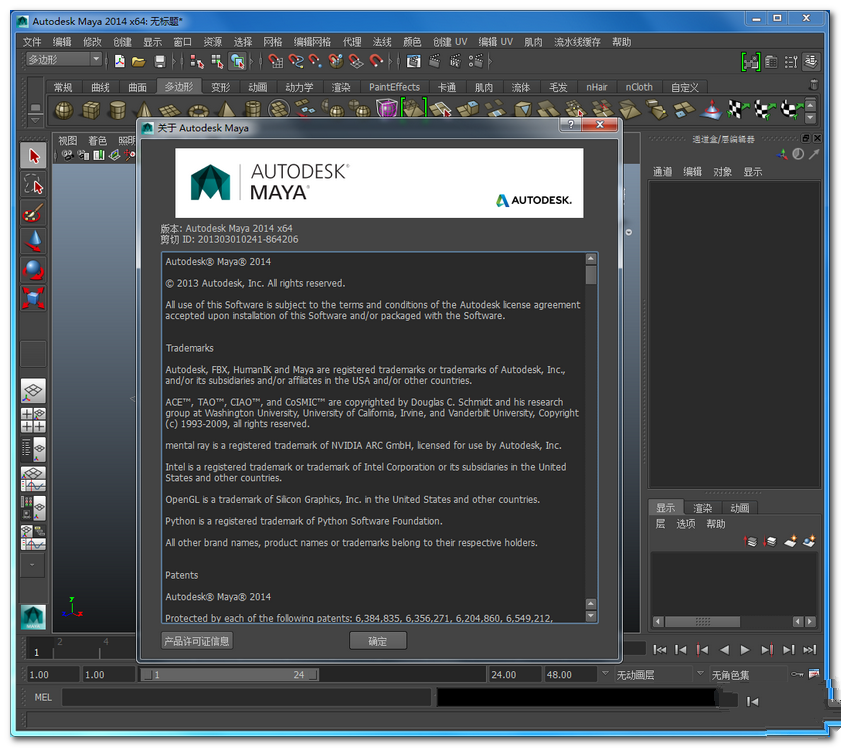This screenshot has width=841, height=748.
Task: Select the Paint Selection tool
Action: point(33,213)
